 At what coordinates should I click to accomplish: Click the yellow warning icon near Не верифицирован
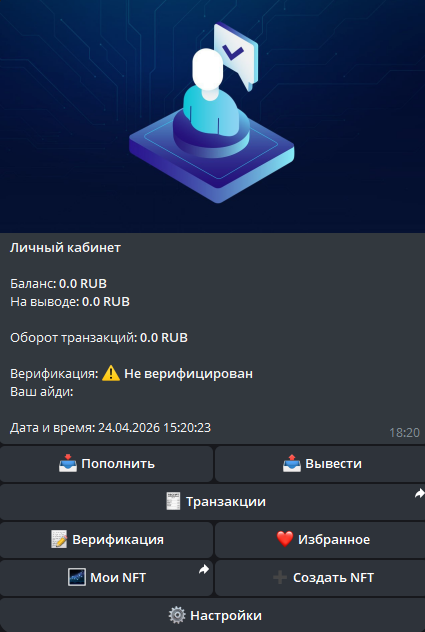(x=111, y=373)
